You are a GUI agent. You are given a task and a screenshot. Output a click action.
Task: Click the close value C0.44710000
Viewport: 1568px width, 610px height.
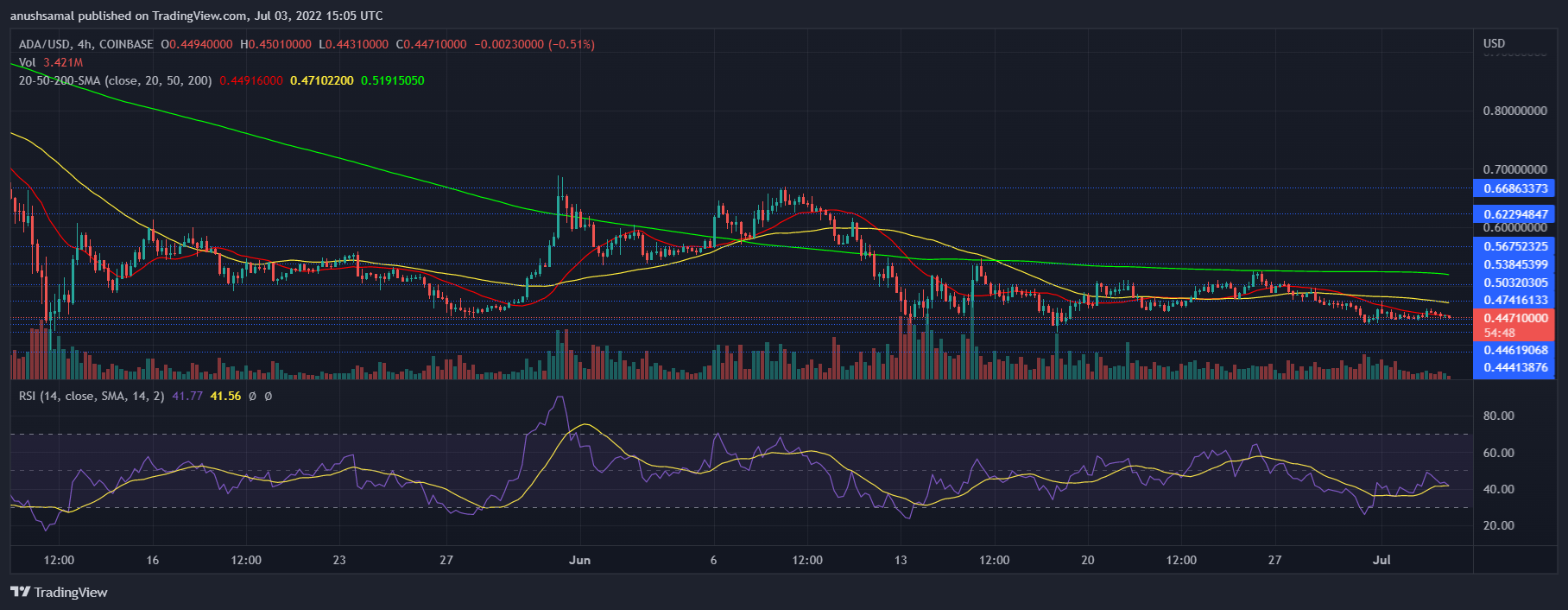tap(432, 44)
